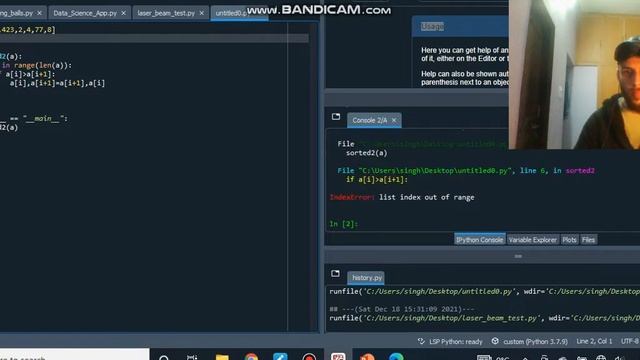Click the LSP Python status icon

pyautogui.click(x=421, y=341)
